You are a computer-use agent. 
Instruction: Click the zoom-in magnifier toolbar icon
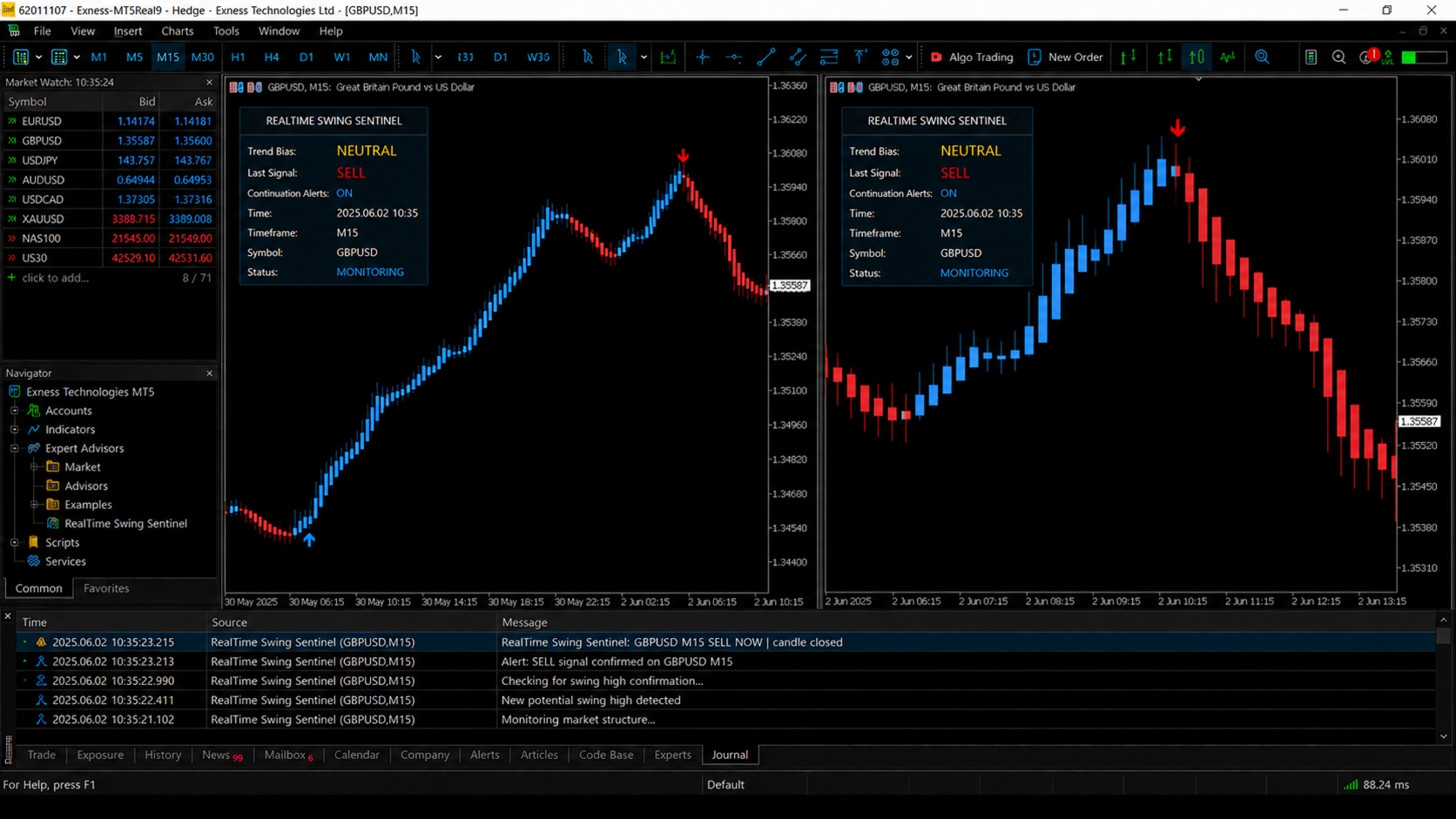coord(1262,57)
